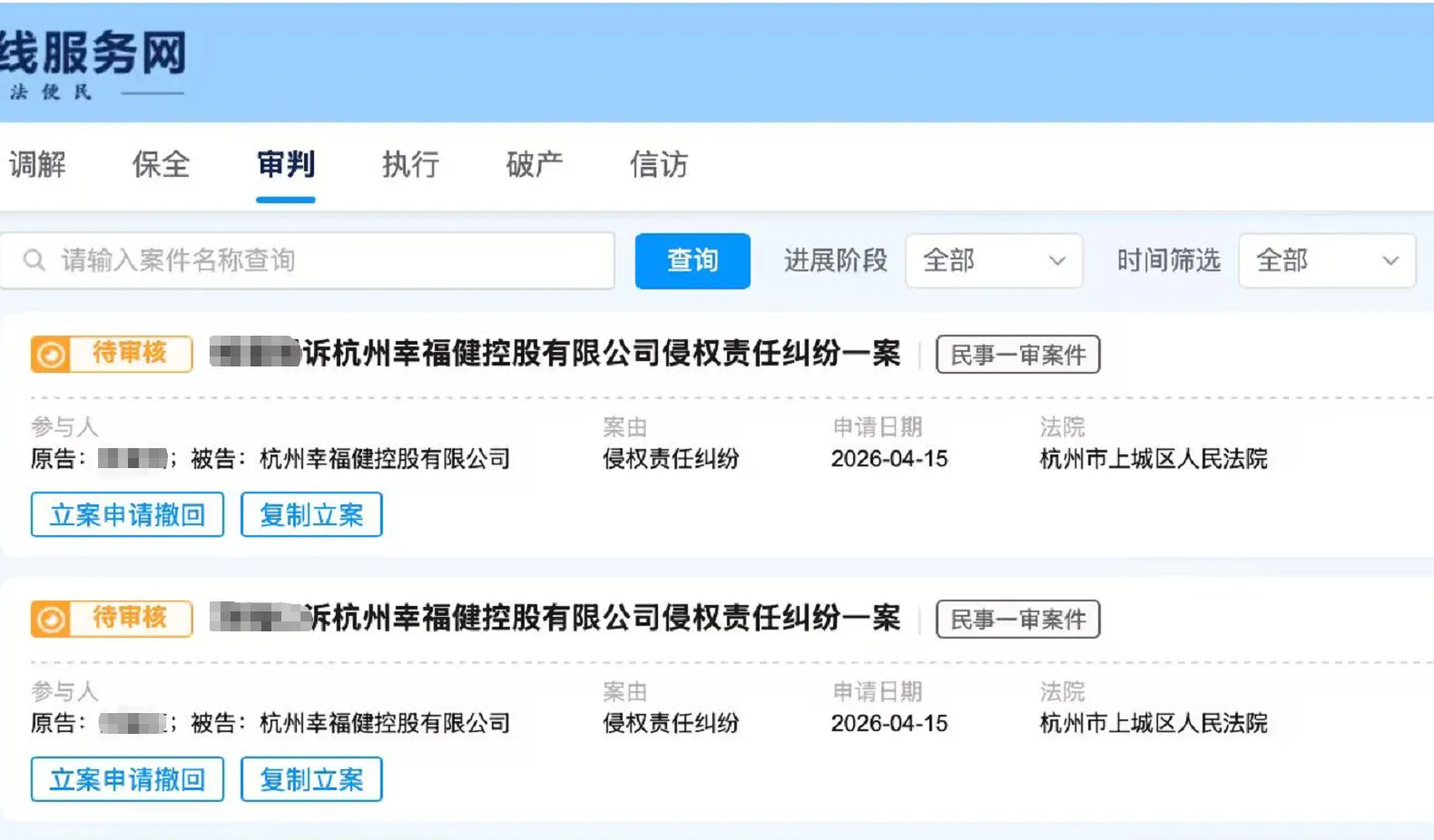Go to the 执行 tab
1434x840 pixels.
tap(410, 164)
